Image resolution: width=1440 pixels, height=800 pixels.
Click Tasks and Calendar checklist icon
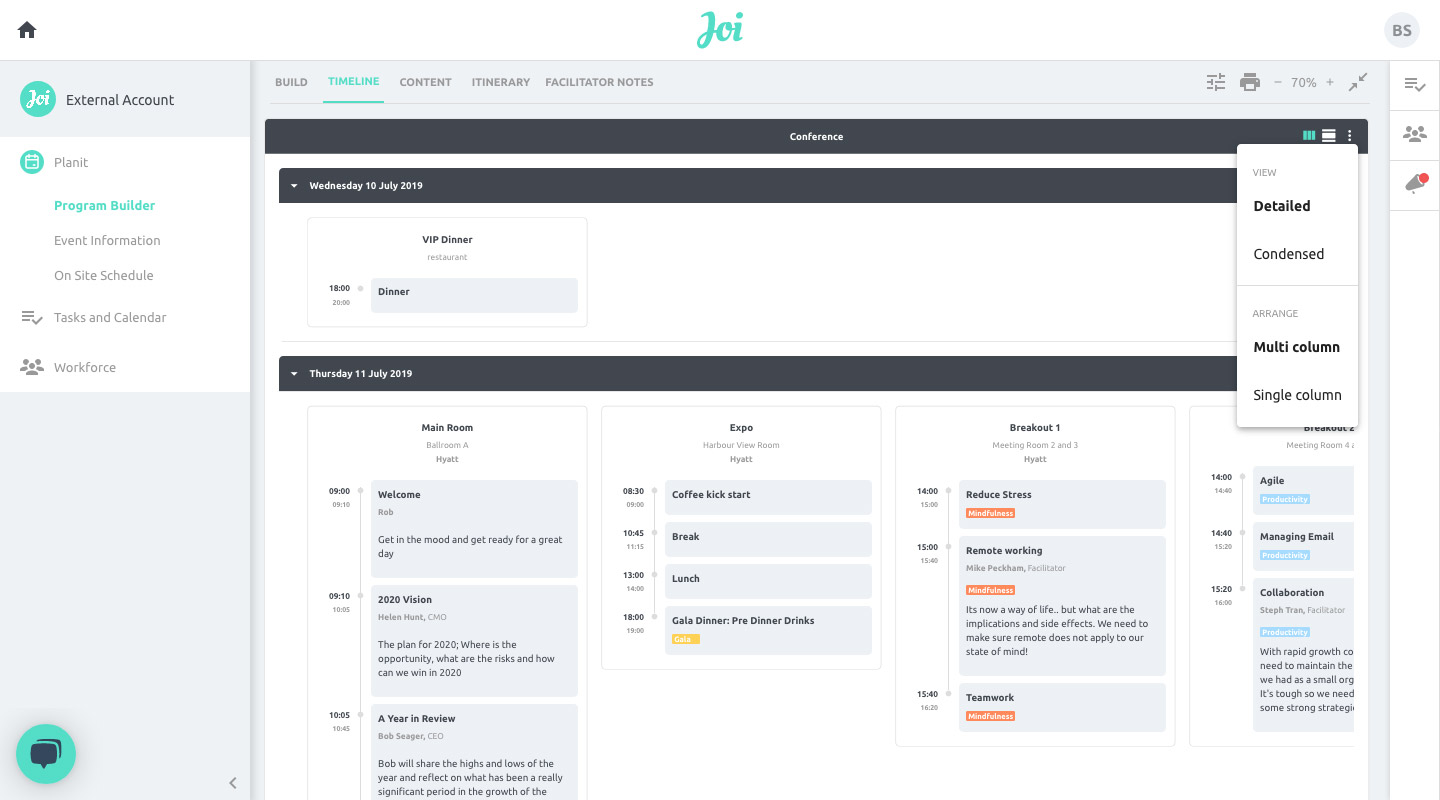[x=32, y=318]
